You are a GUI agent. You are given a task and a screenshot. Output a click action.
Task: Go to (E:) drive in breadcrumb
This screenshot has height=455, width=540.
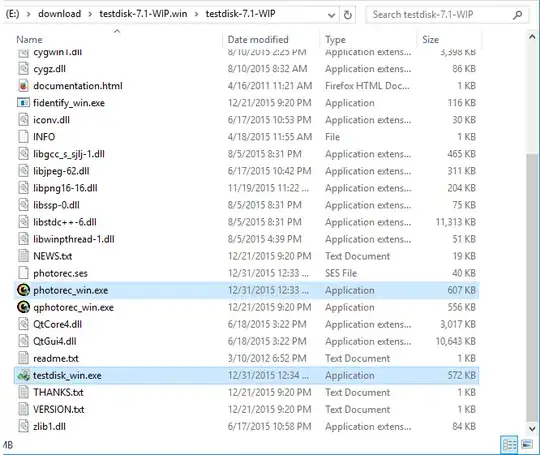13,14
